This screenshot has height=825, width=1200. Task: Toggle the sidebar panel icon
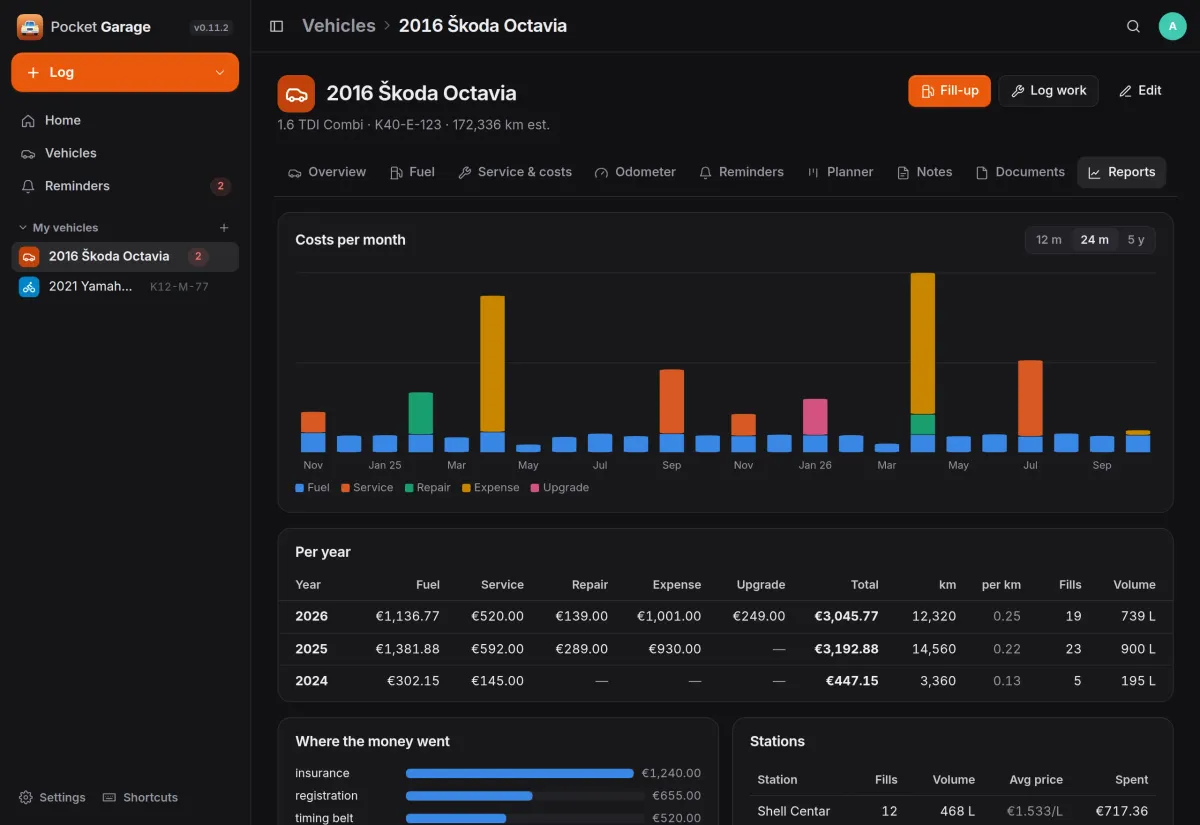[277, 26]
